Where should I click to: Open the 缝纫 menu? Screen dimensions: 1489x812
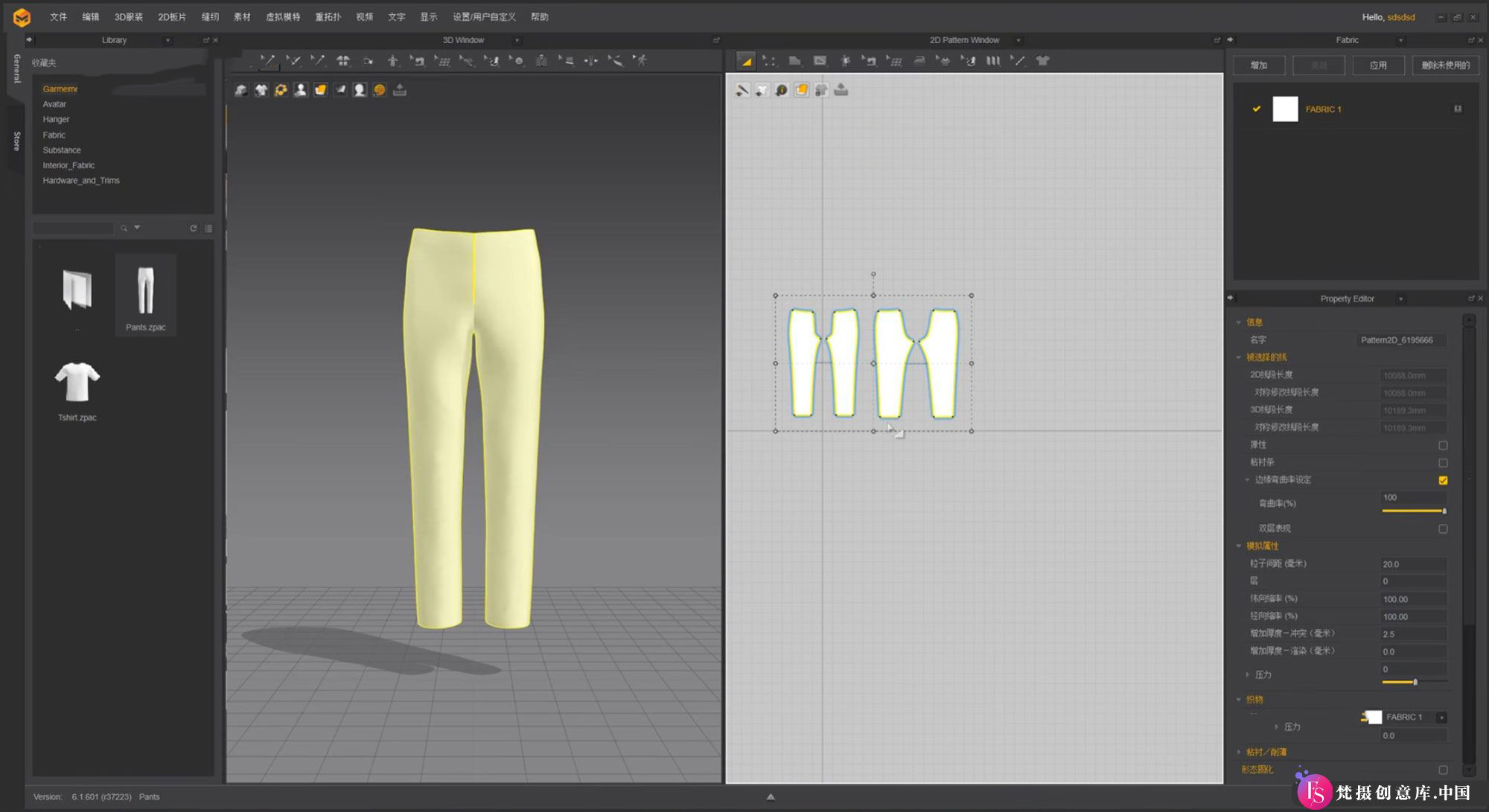pyautogui.click(x=210, y=16)
